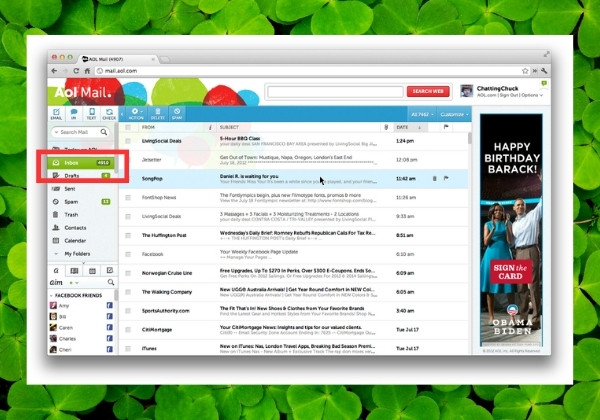The width and height of the screenshot is (600, 420).
Task: Enter fullscreen with the window expand arrows
Action: pos(546,55)
